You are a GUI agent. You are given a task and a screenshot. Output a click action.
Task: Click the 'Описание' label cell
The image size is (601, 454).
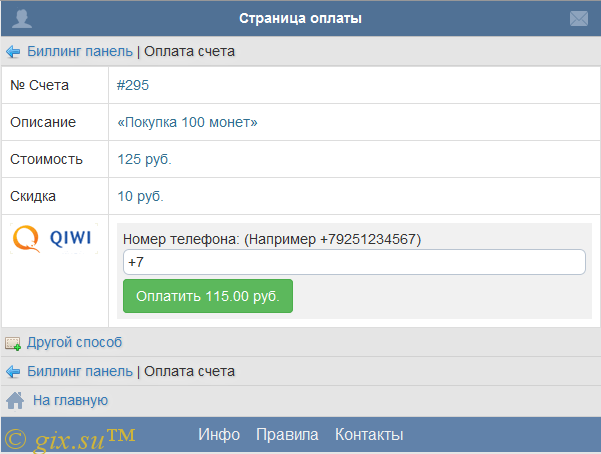[55, 122]
